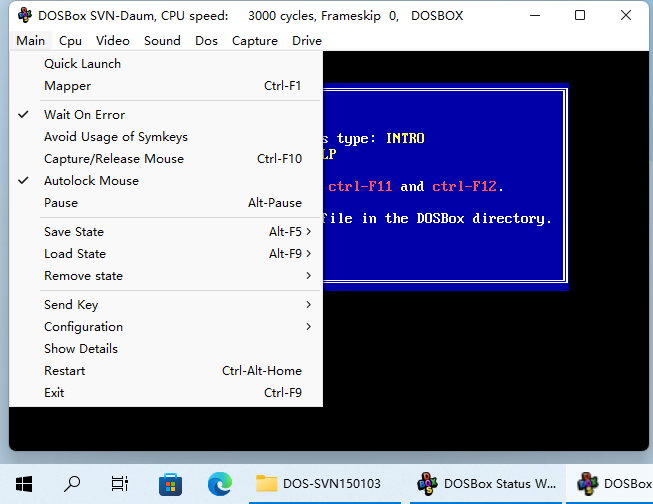
Task: Choose Restart from the menu
Action: tap(166, 371)
